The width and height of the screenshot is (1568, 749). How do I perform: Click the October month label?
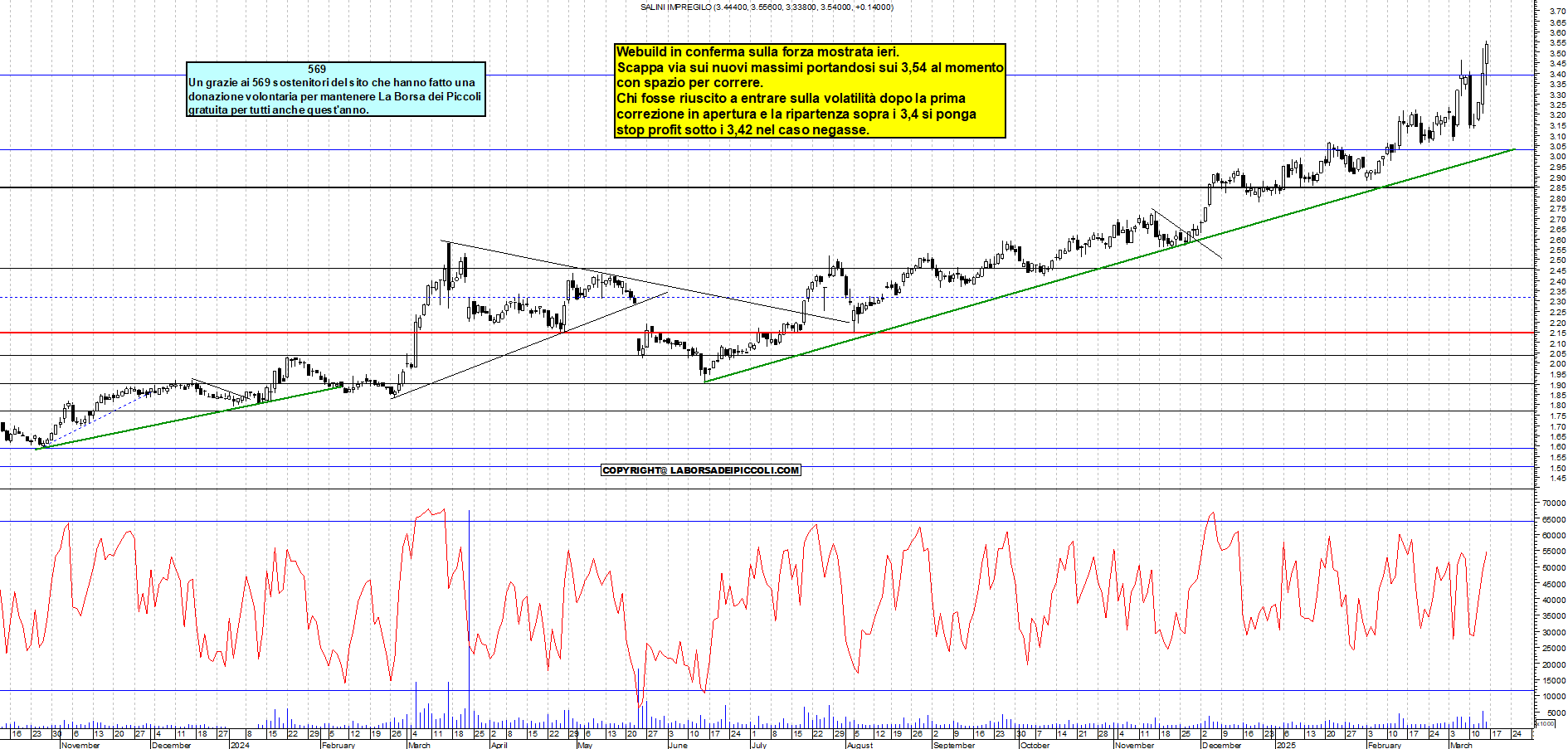1035,745
